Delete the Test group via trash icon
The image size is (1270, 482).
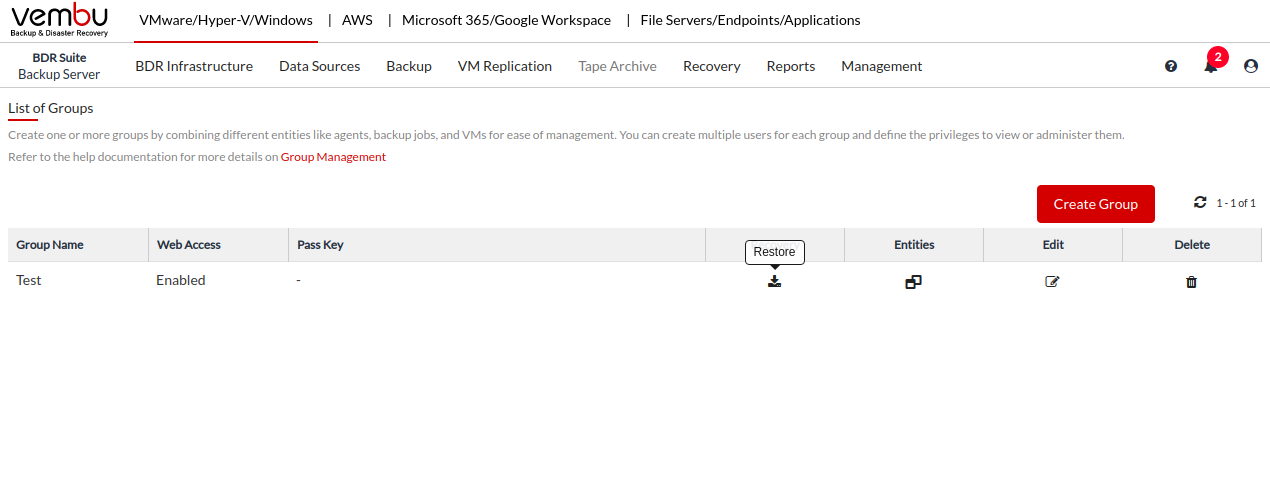point(1191,282)
